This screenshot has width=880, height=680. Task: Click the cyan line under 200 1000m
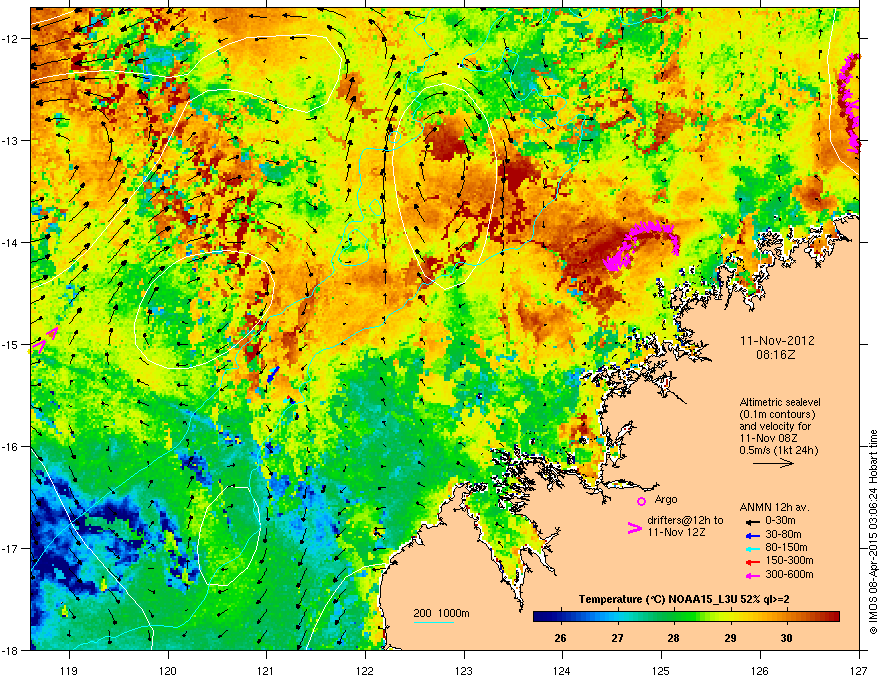(x=433, y=622)
